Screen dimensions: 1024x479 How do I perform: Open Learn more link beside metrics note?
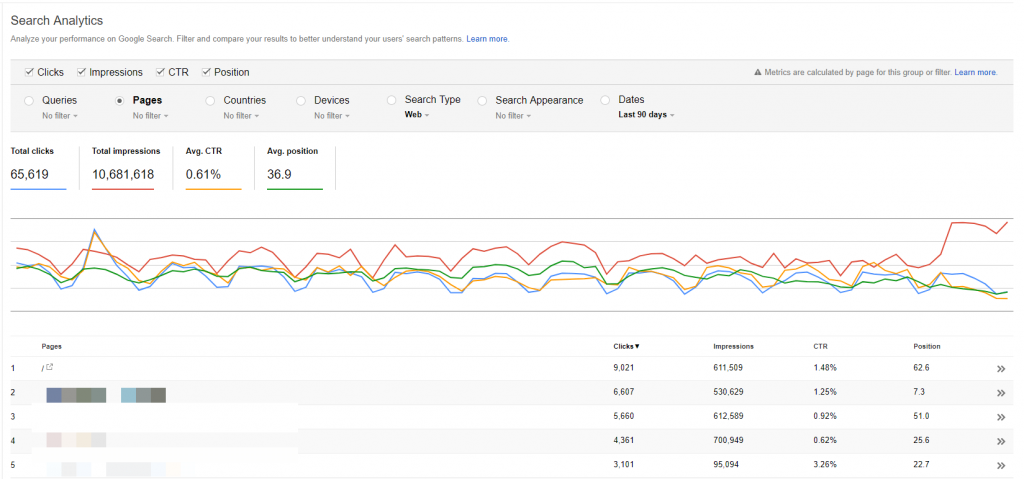[x=976, y=73]
